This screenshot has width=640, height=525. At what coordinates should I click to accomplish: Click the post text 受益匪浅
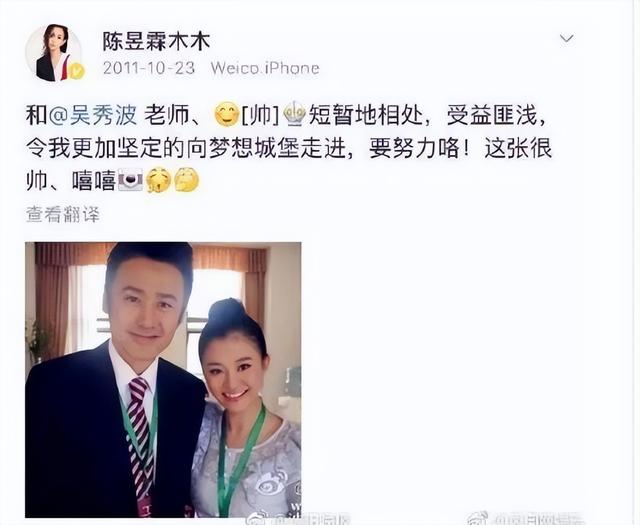(x=496, y=116)
